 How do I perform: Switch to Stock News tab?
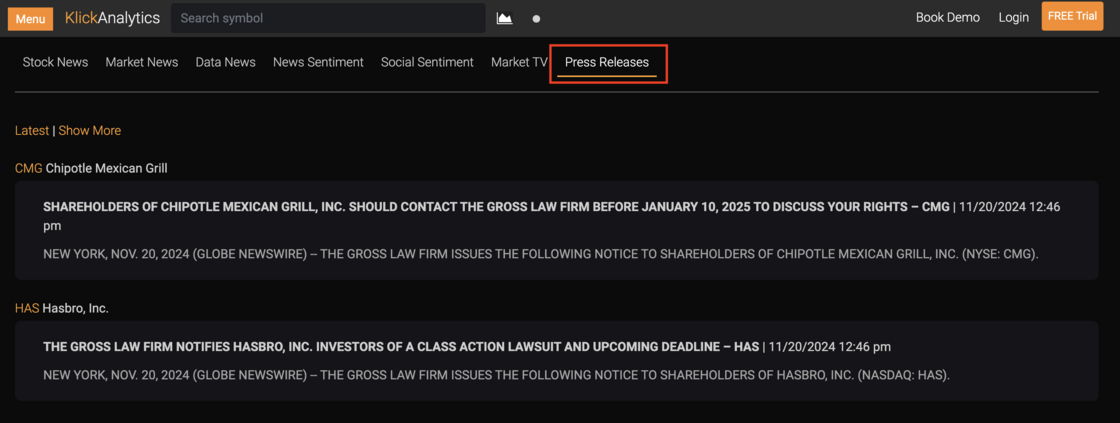pos(55,62)
